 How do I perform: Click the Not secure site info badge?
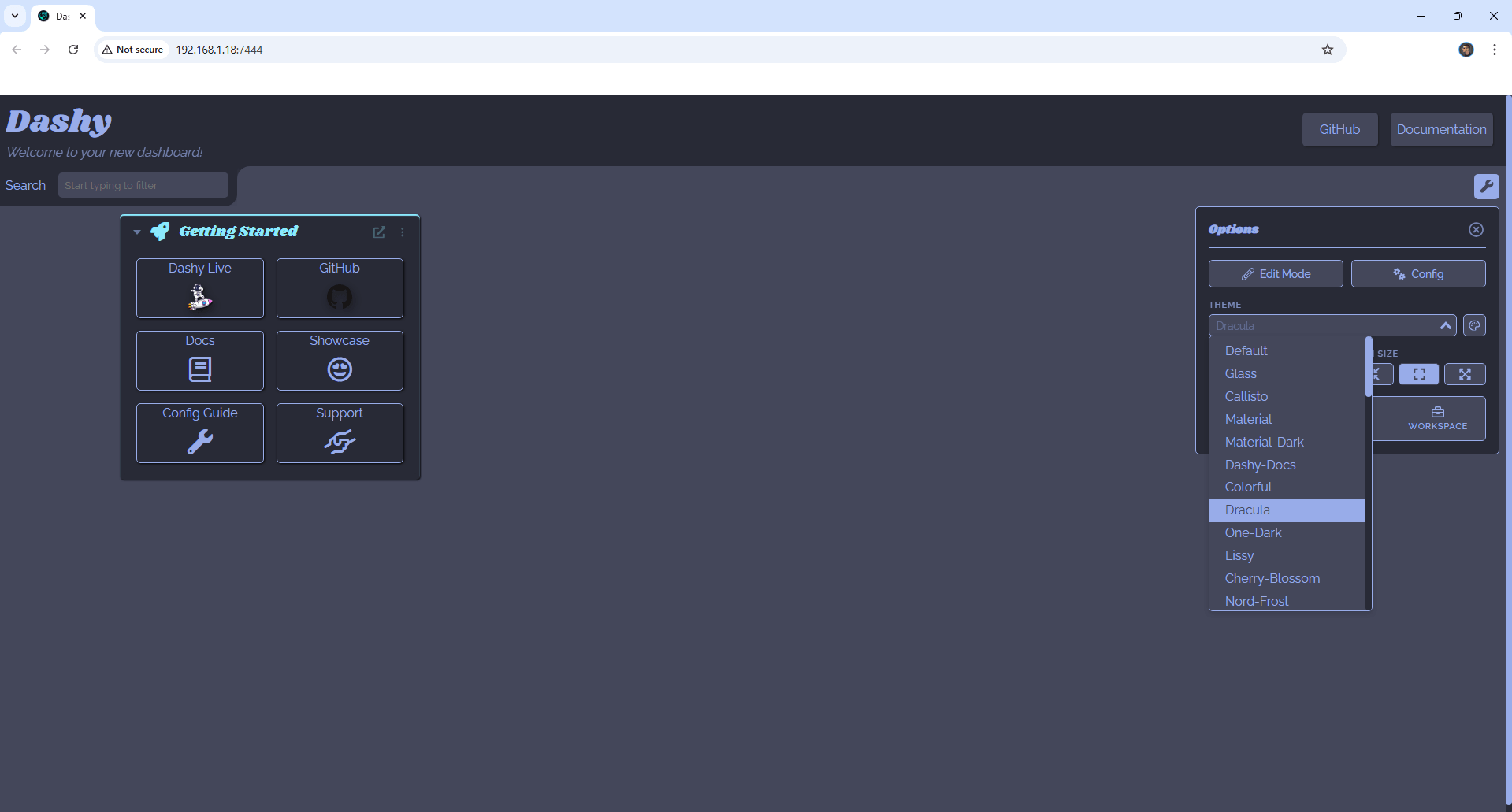click(x=132, y=50)
